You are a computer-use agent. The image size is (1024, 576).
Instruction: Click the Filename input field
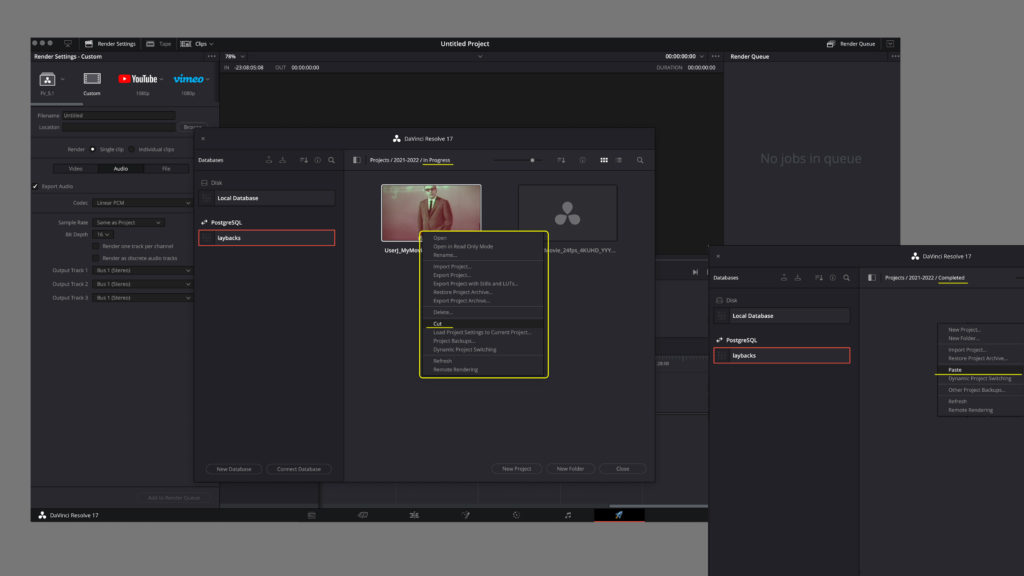click(x=118, y=116)
